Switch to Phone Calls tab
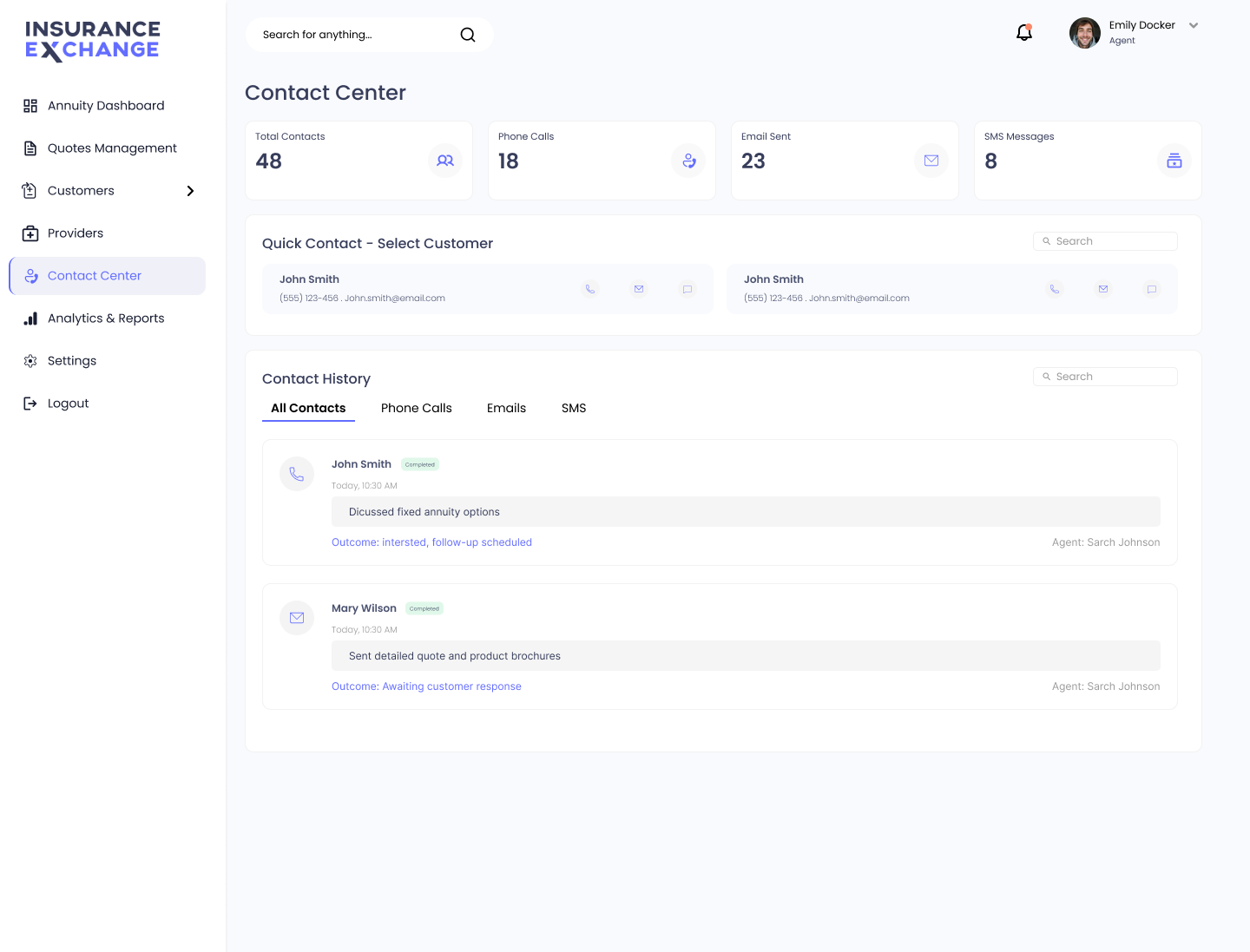 click(417, 409)
